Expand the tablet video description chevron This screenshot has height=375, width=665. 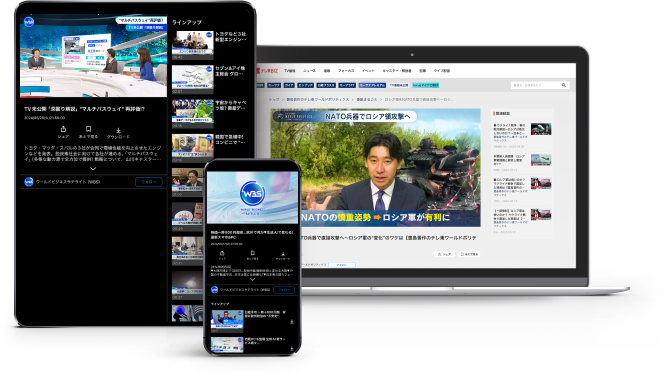(93, 169)
